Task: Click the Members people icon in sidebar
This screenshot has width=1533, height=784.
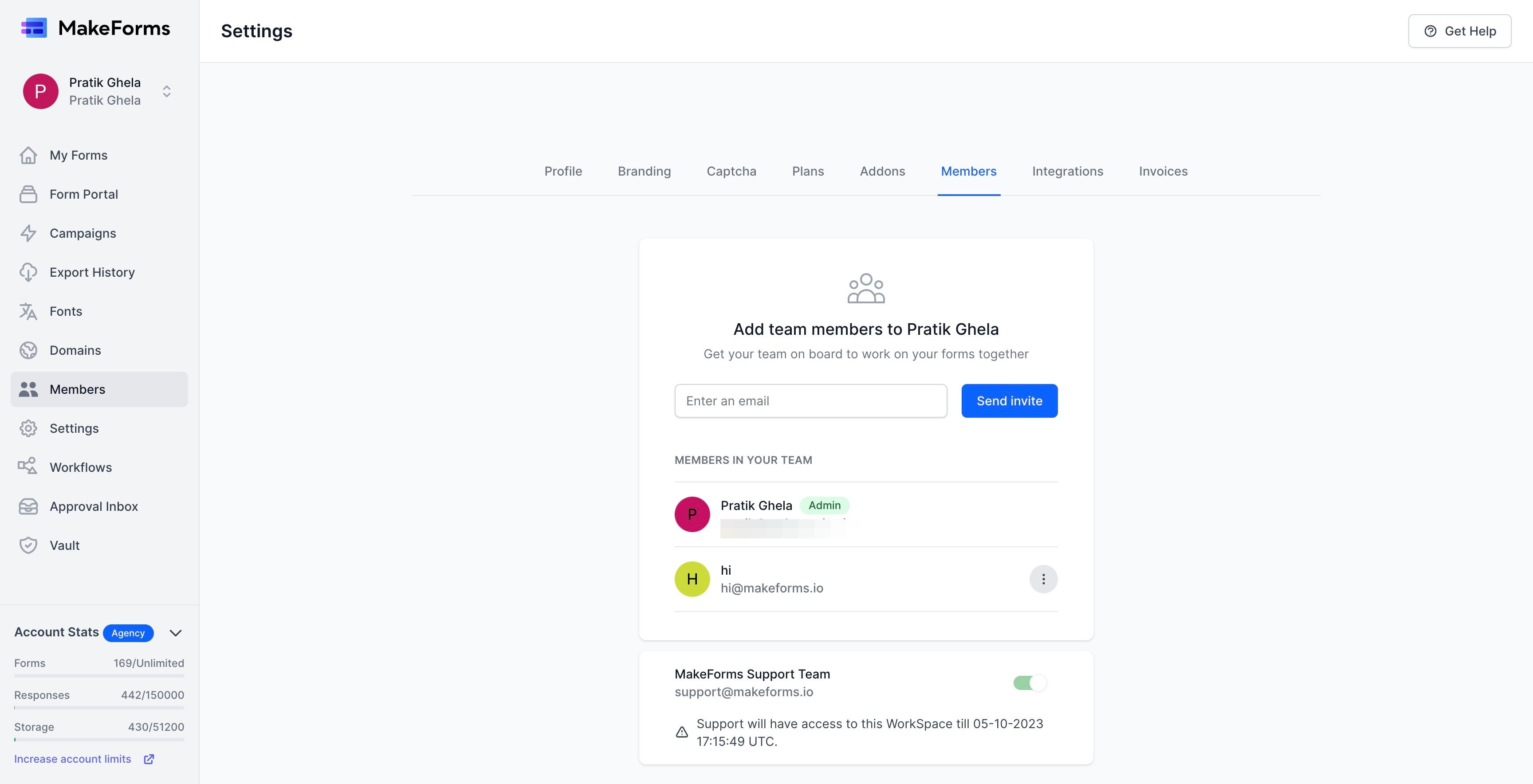Action: point(28,390)
